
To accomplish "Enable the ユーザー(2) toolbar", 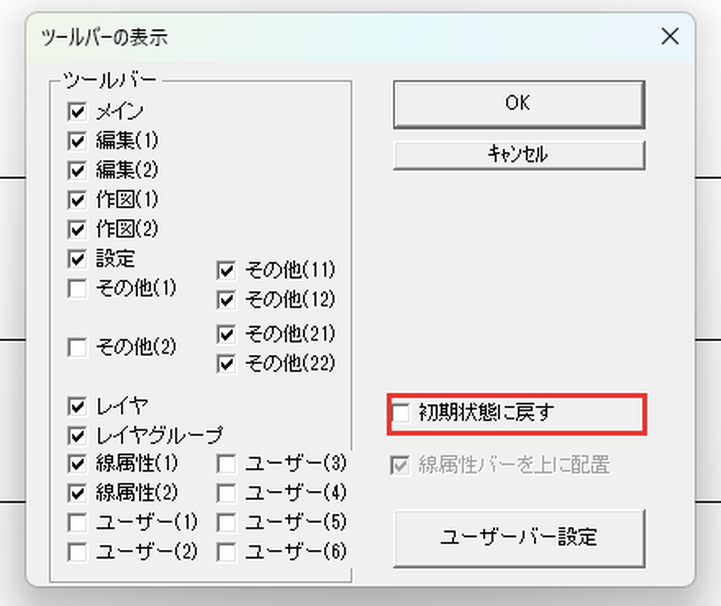I will coord(77,552).
